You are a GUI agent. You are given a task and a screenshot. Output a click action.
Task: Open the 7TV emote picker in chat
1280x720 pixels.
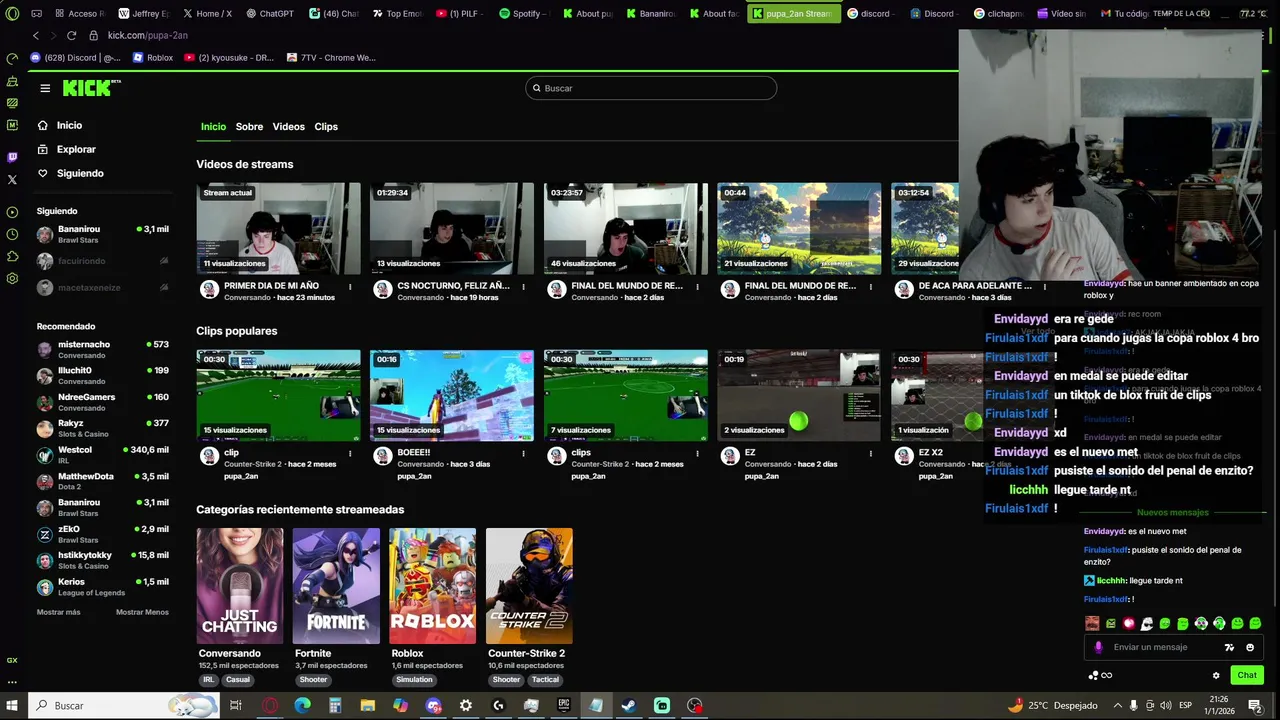click(1230, 647)
